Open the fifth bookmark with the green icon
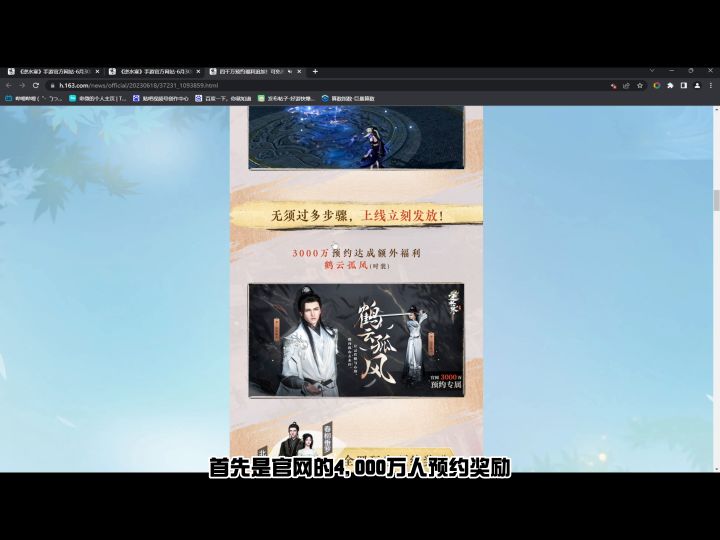The width and height of the screenshot is (720, 540). click(x=286, y=98)
